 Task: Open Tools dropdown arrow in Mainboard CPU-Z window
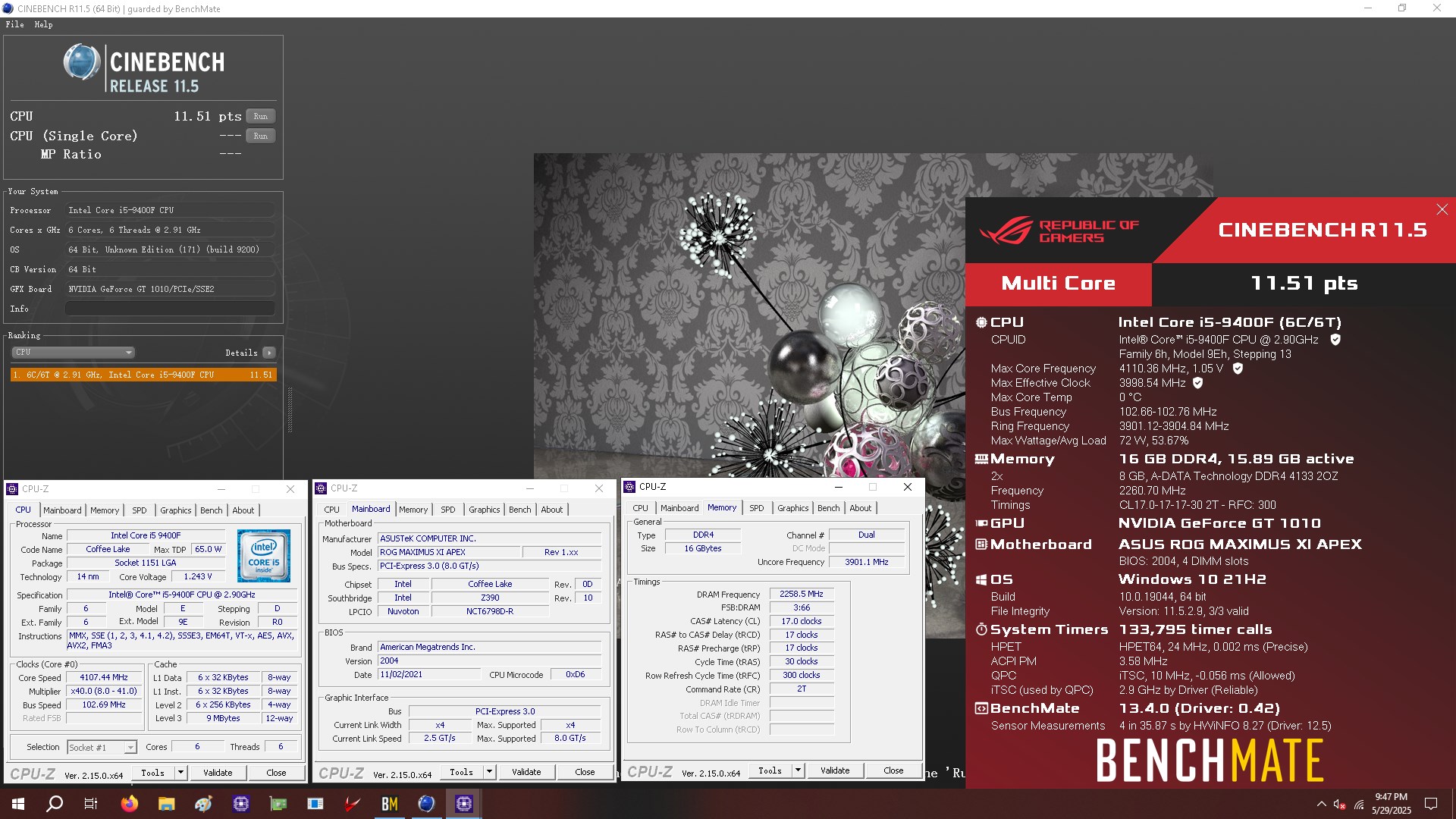(489, 772)
